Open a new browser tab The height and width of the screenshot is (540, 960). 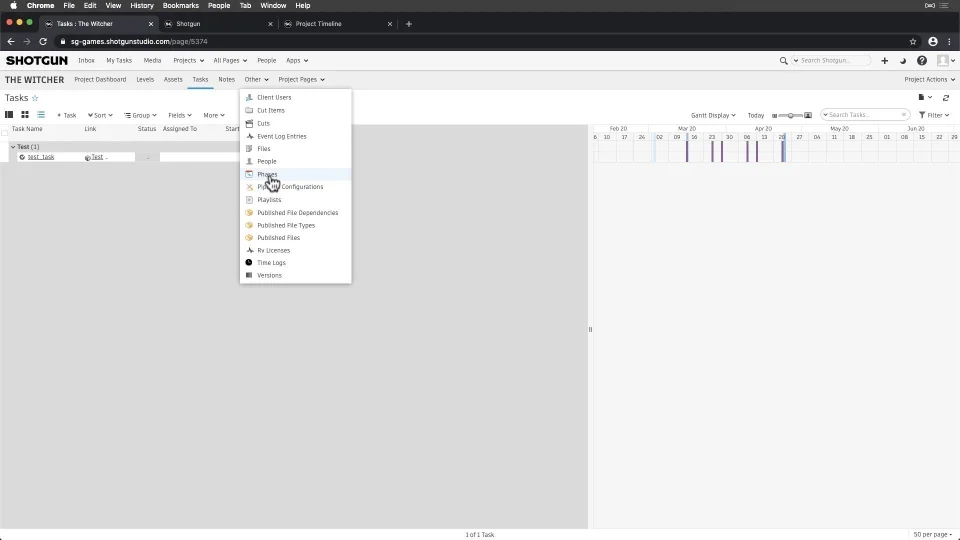(408, 24)
